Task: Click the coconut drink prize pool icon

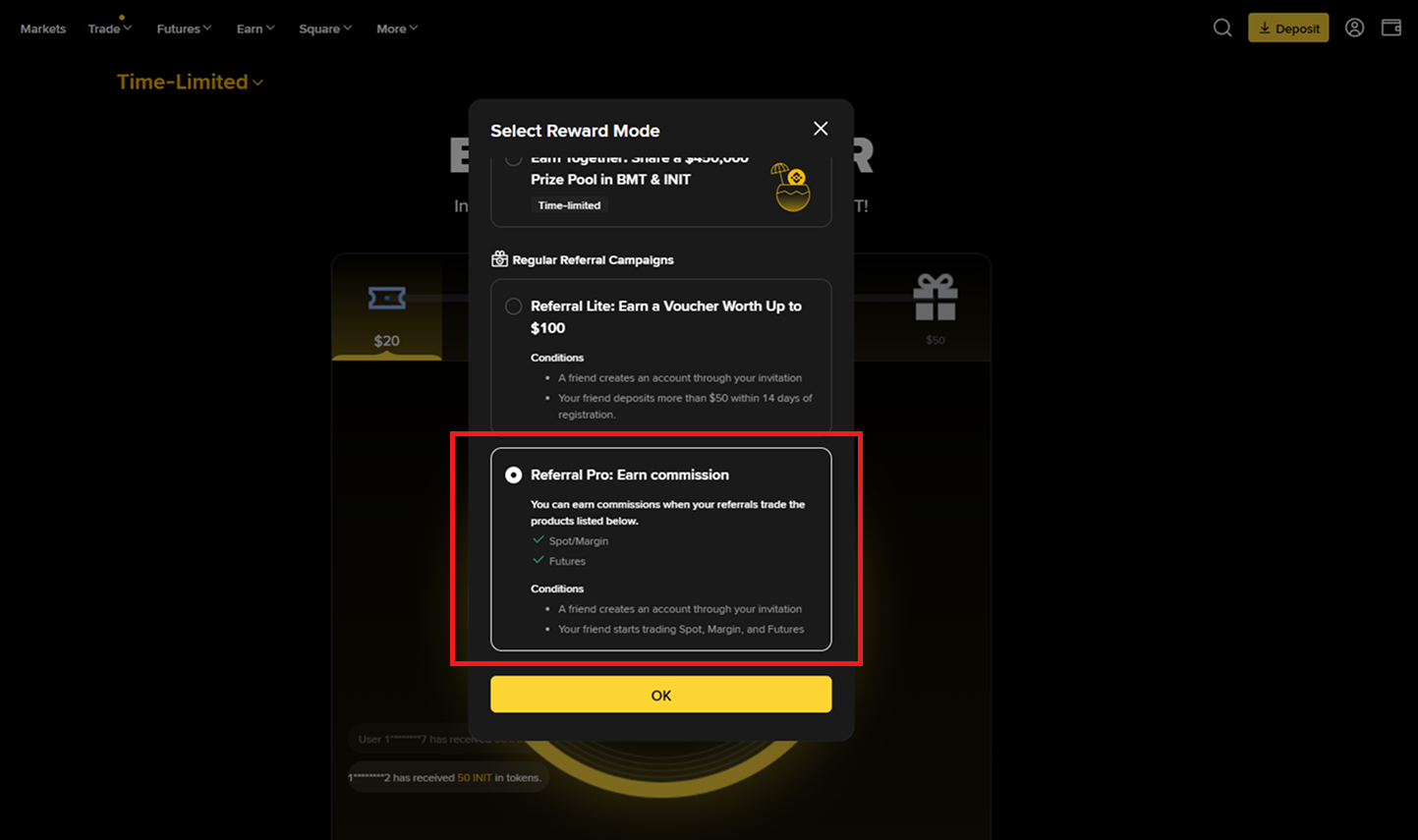Action: (x=792, y=187)
